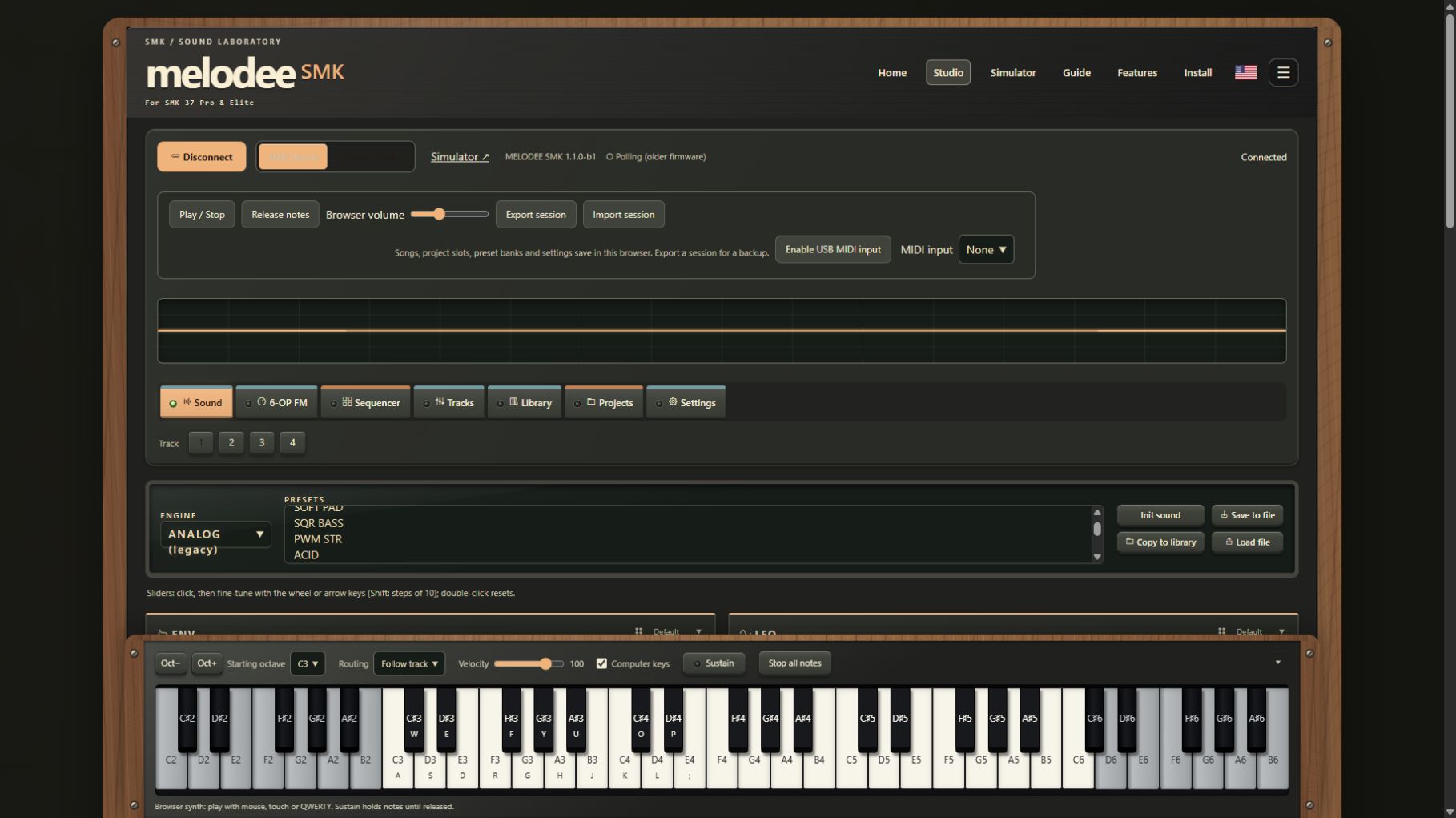Open the Engine ANALOG dropdown
The width and height of the screenshot is (1456, 818).
tap(215, 534)
